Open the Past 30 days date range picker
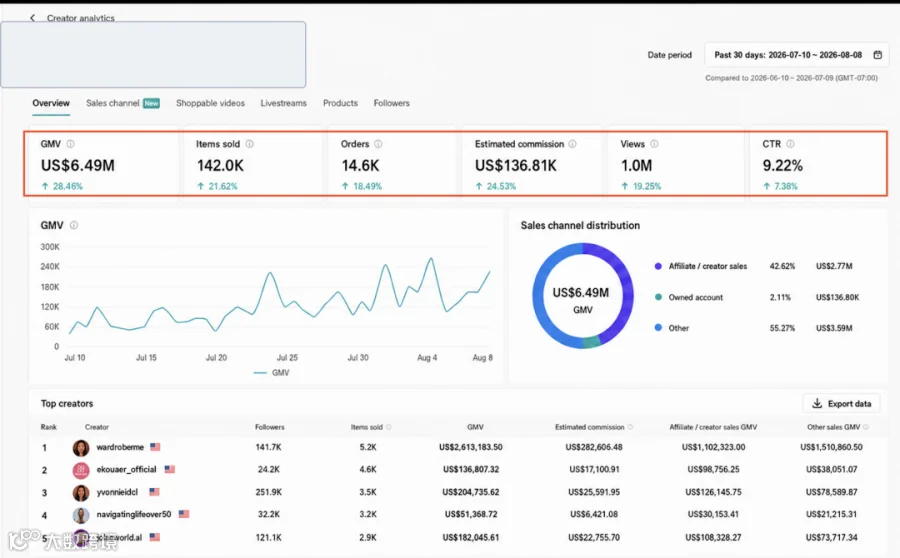 pos(797,55)
